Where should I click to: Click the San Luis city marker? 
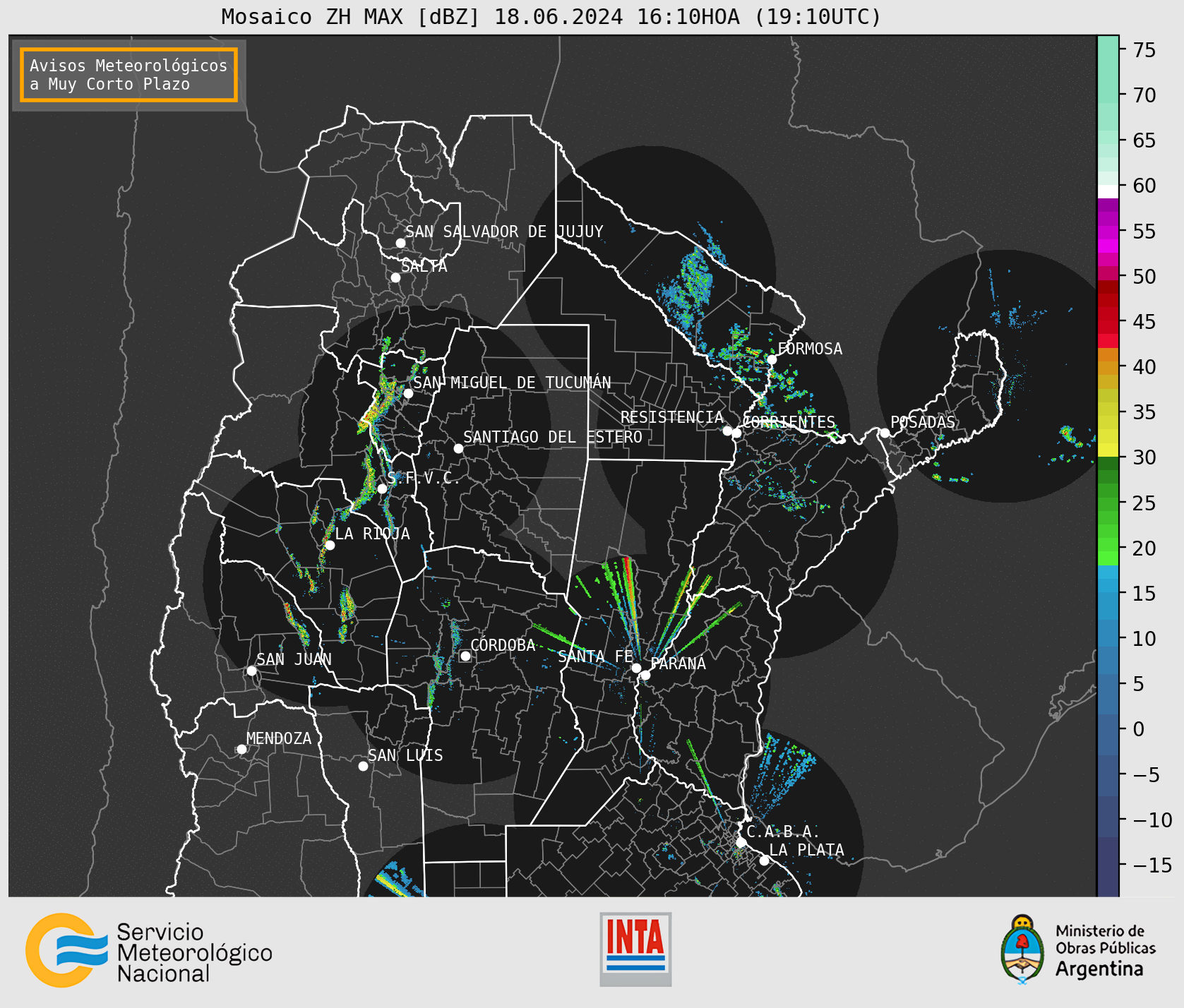pyautogui.click(x=363, y=766)
